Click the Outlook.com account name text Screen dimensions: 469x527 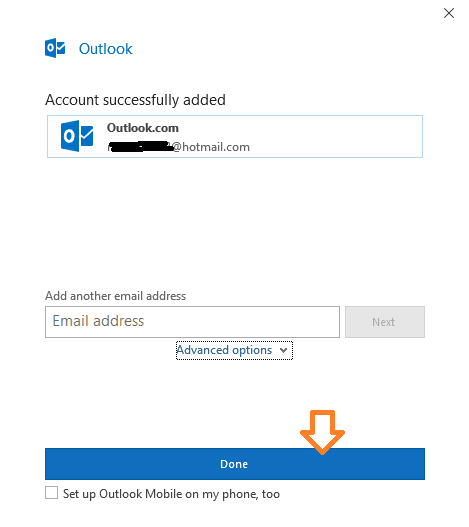click(x=143, y=128)
